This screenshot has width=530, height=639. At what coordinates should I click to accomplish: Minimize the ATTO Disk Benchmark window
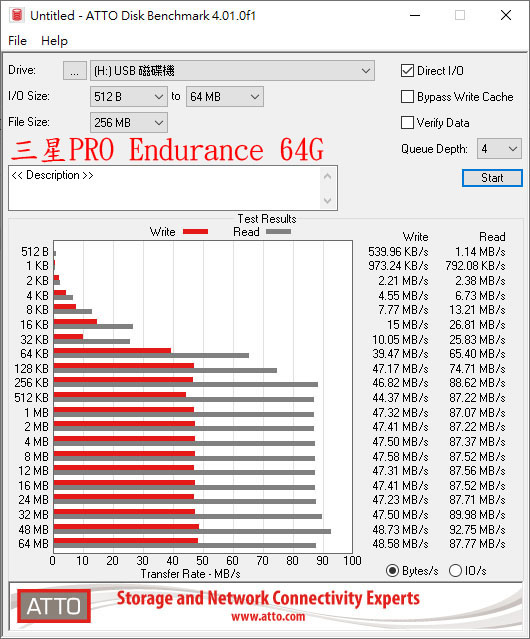415,15
